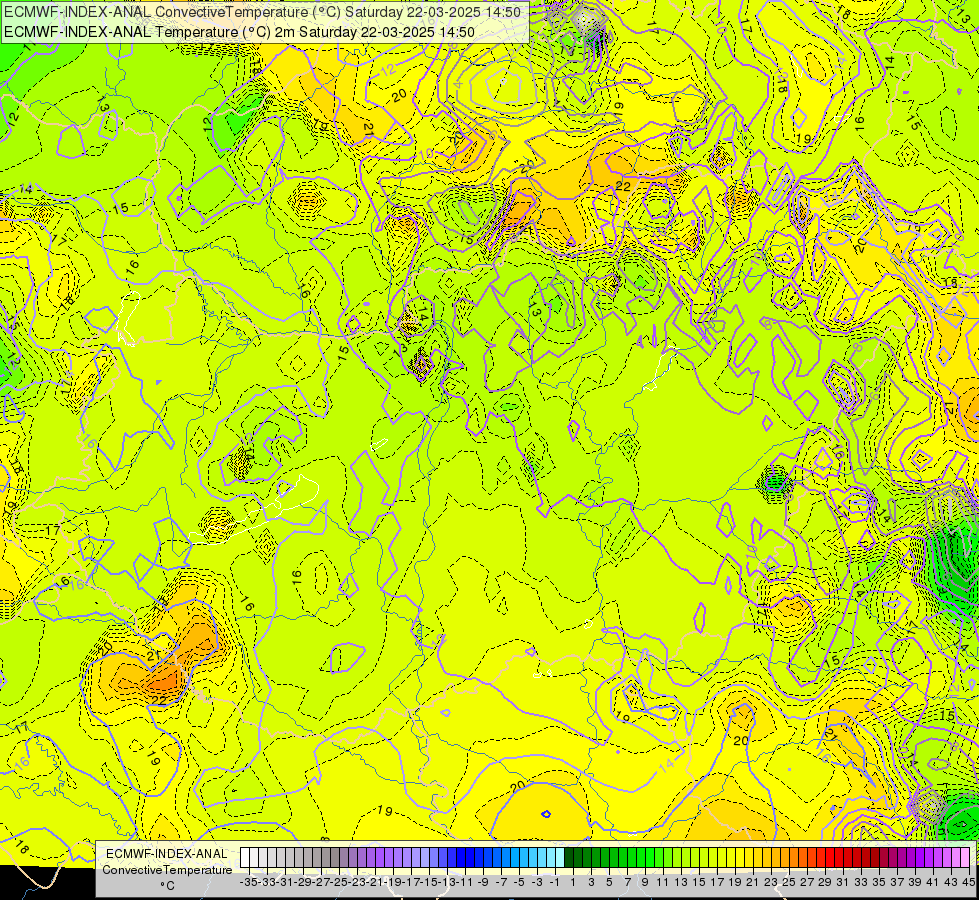
Task: Select the dark green swatch above legend value 1
Action: point(569,858)
